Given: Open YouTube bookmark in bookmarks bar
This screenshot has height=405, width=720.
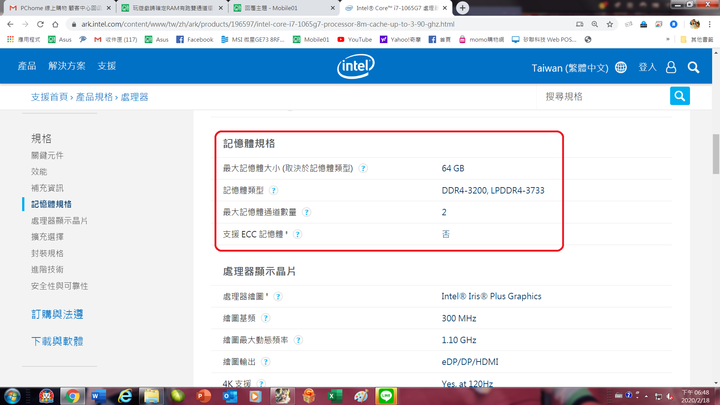Looking at the screenshot, I should point(354,39).
